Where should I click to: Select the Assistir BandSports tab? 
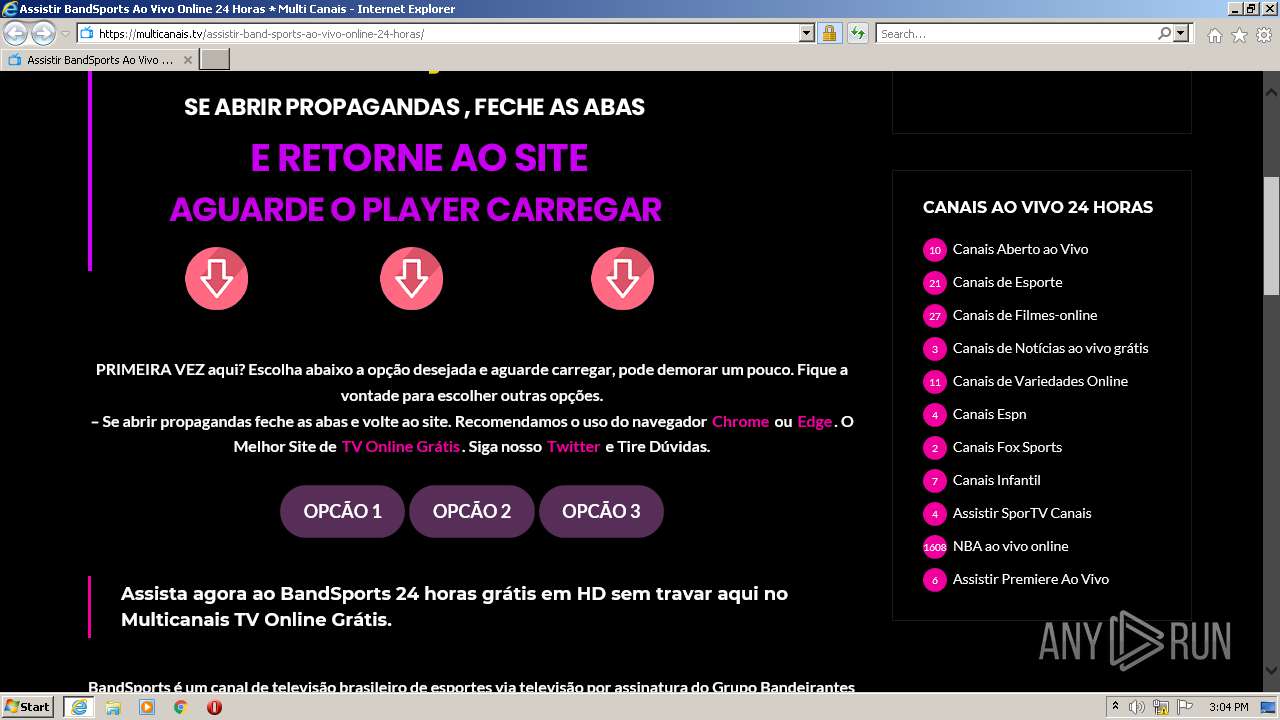[100, 60]
